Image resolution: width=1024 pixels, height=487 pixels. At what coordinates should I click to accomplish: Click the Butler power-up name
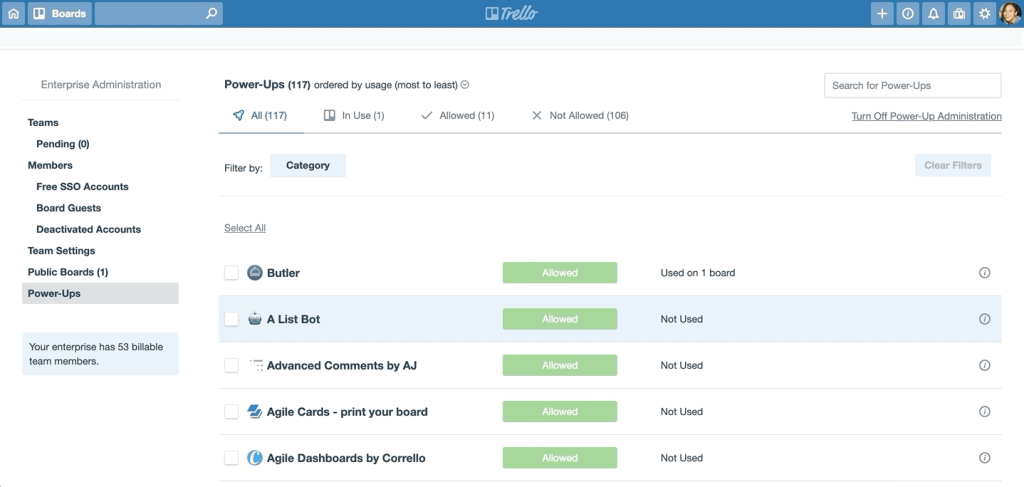pos(283,273)
